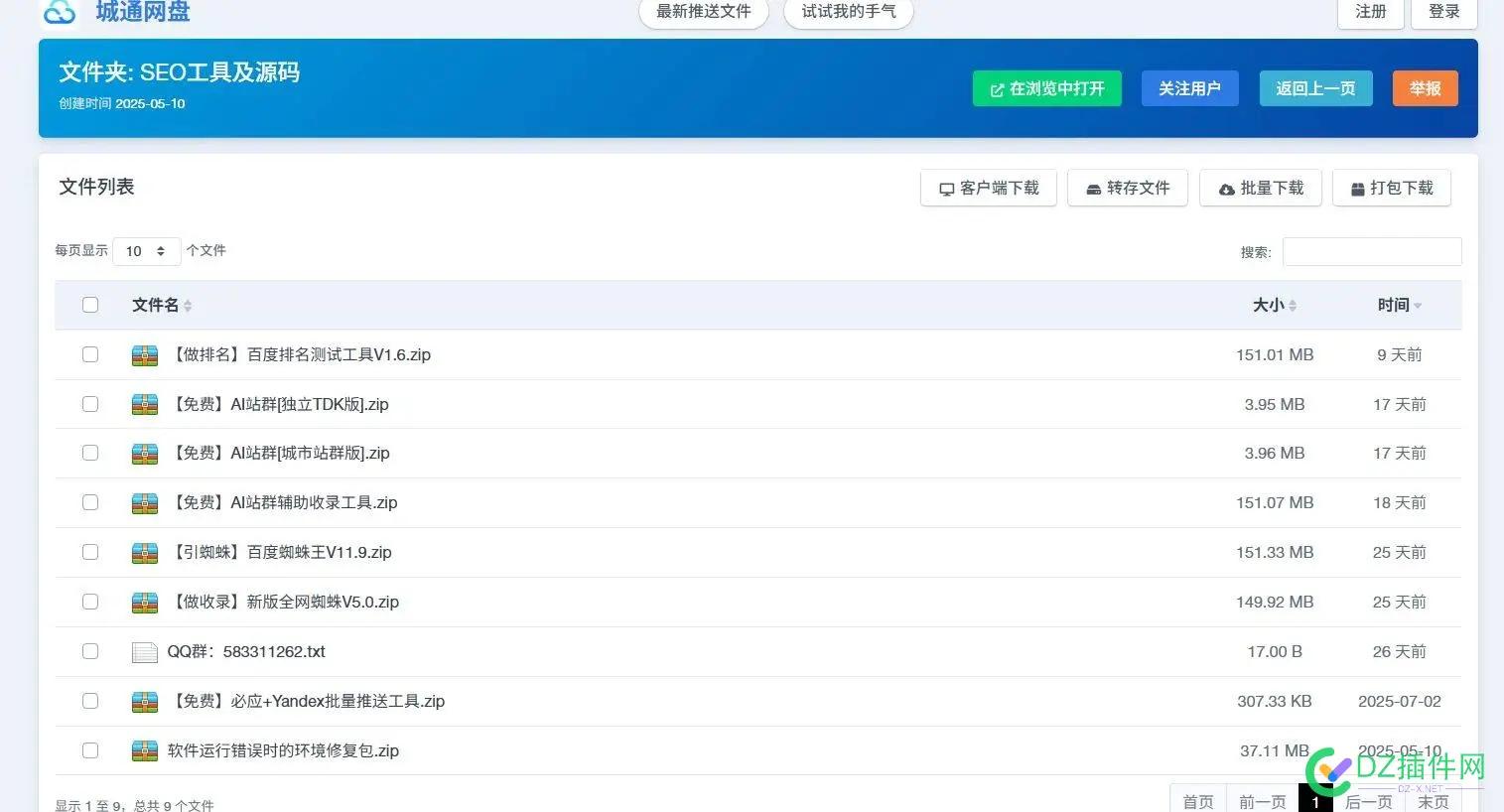The height and width of the screenshot is (812, 1504).
Task: Sort by 文件名 using its sort arrows
Action: point(188,306)
